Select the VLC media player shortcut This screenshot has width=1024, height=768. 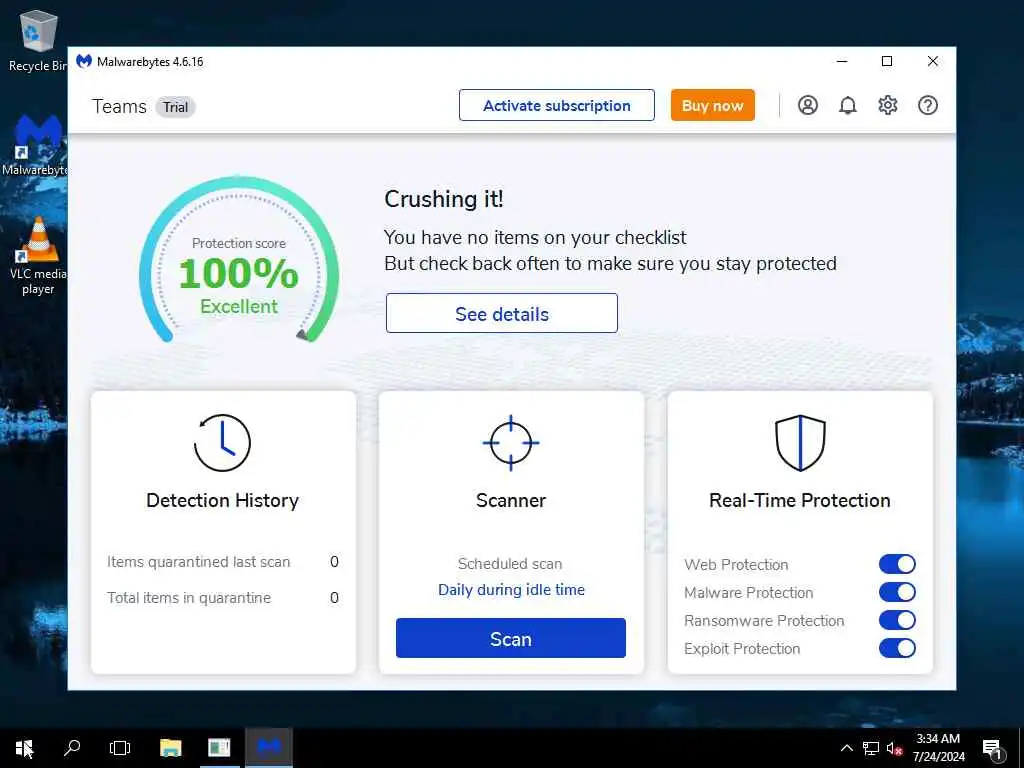(x=38, y=256)
